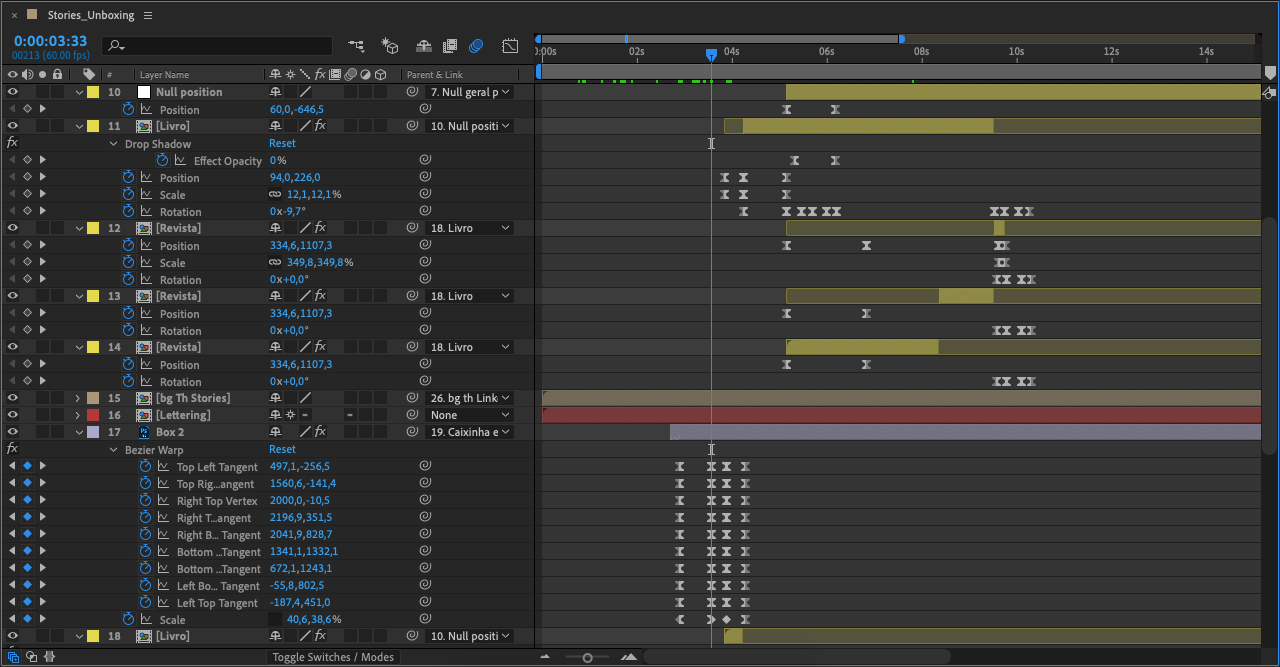Viewport: 1280px width, 667px height.
Task: Click the Parent & Link column header
Action: pyautogui.click(x=434, y=75)
